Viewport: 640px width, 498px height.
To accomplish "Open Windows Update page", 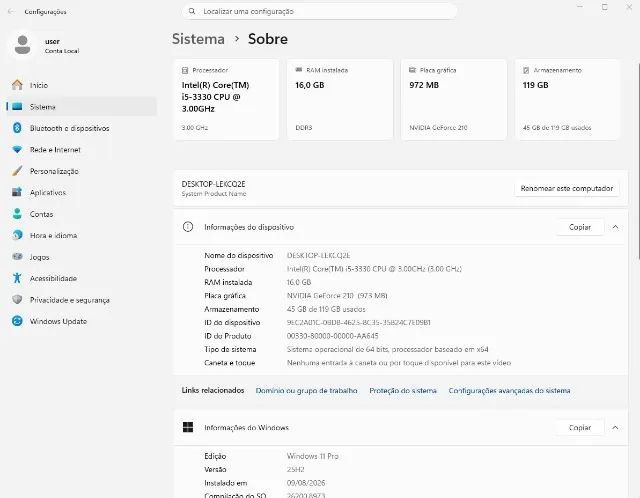I will point(82,321).
